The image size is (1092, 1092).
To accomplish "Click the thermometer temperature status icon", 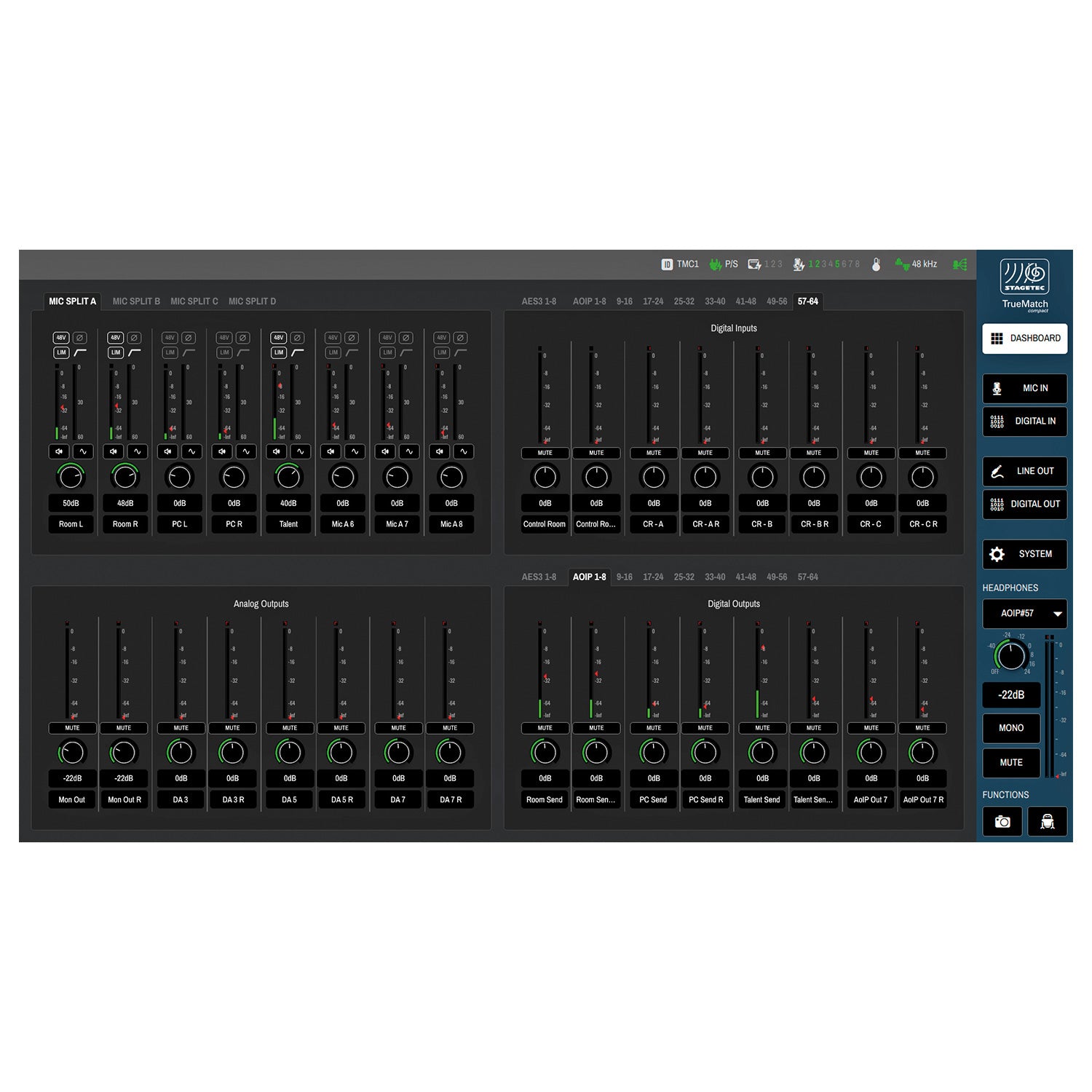I will (877, 264).
